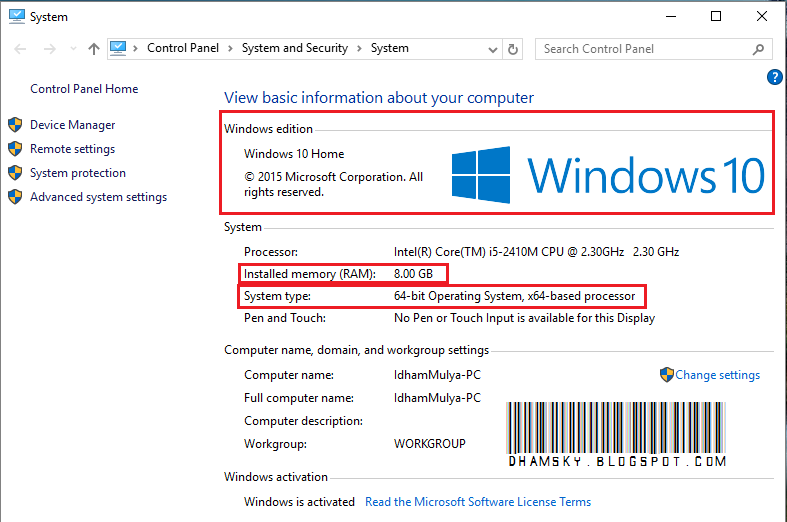Select Control Panel in breadcrumb path
This screenshot has width=787, height=522.
click(182, 48)
